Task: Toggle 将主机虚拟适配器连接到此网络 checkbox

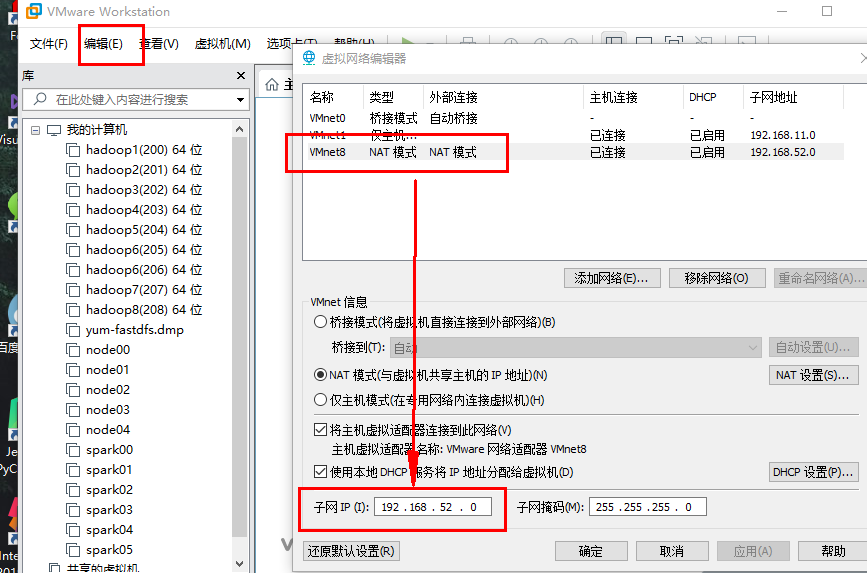Action: pyautogui.click(x=320, y=430)
